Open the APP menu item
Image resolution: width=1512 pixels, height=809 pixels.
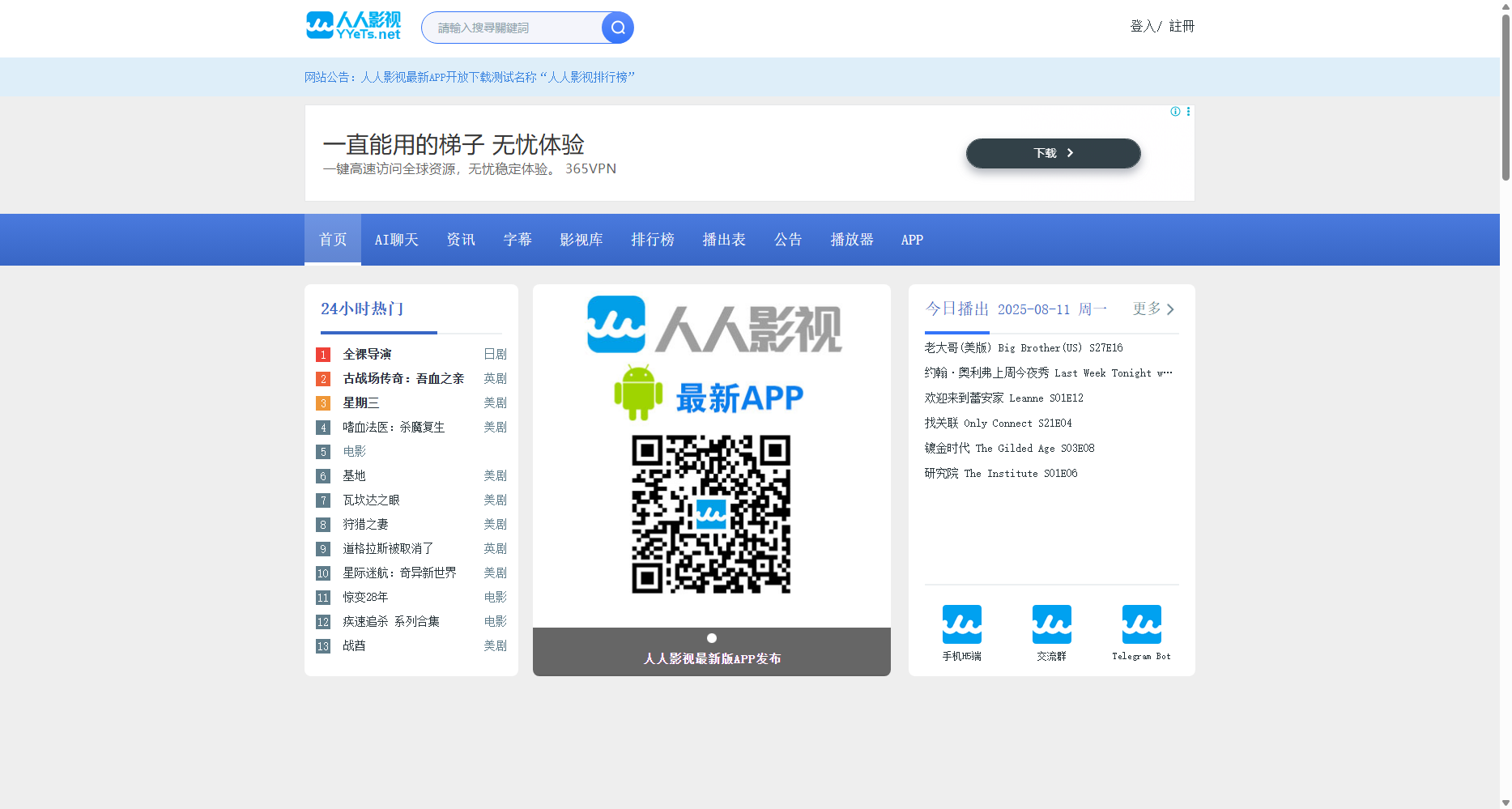[912, 240]
